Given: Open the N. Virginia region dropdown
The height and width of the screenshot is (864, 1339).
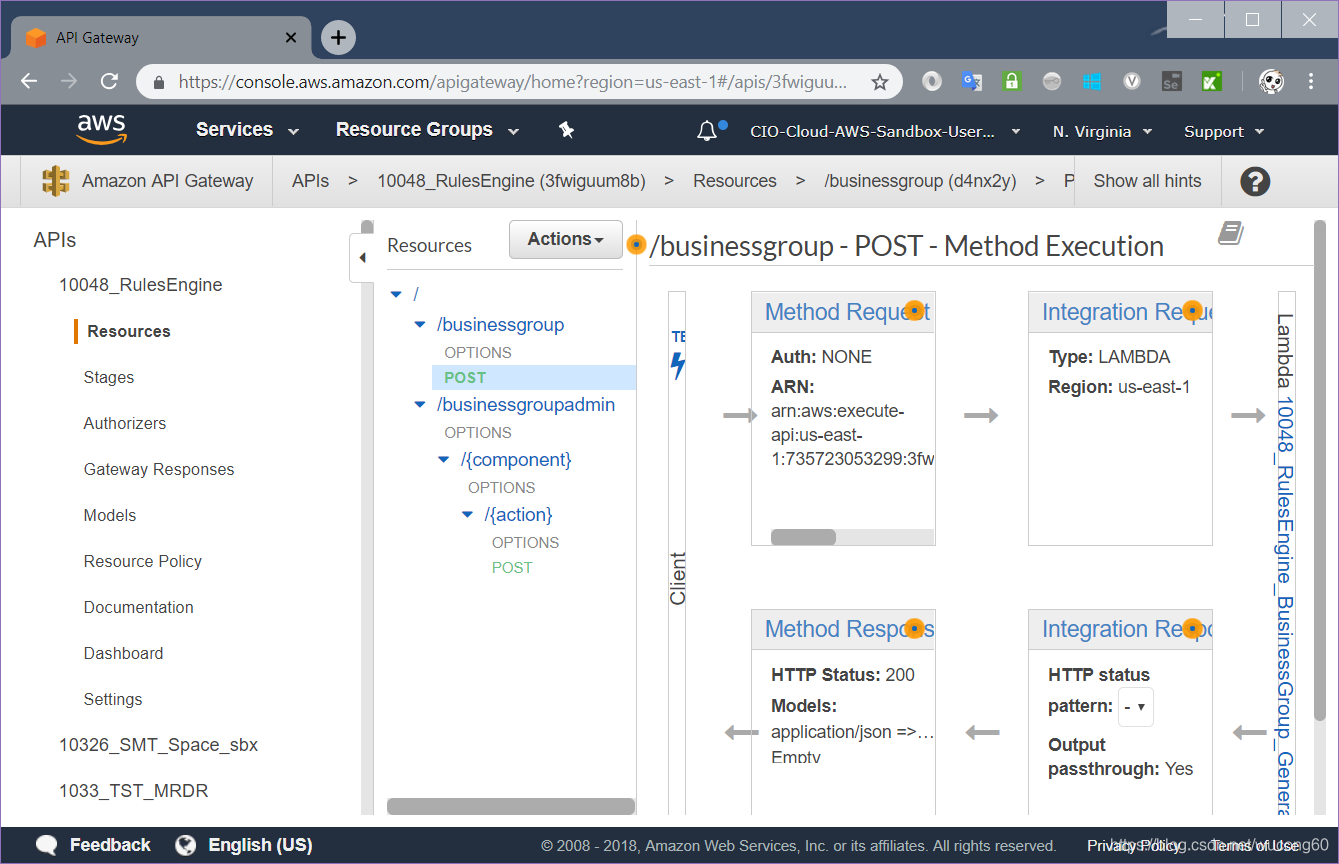Looking at the screenshot, I should [1102, 131].
